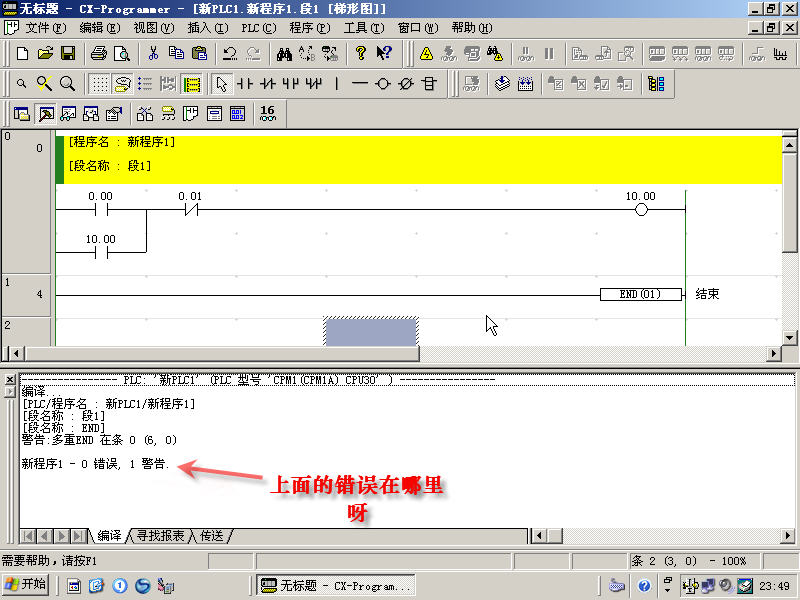
Task: Switch to the 编译 output tab
Action: pyautogui.click(x=109, y=536)
